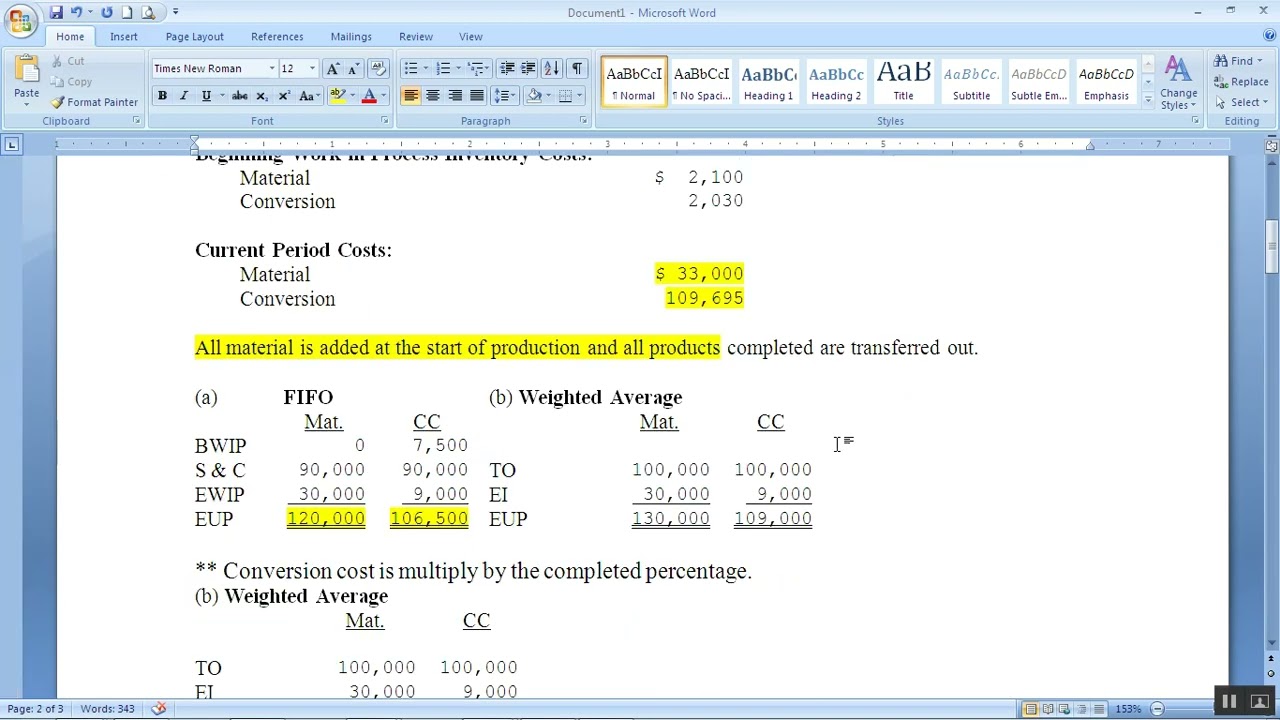Toggle Bold formatting
The height and width of the screenshot is (720, 1280).
click(x=162, y=96)
